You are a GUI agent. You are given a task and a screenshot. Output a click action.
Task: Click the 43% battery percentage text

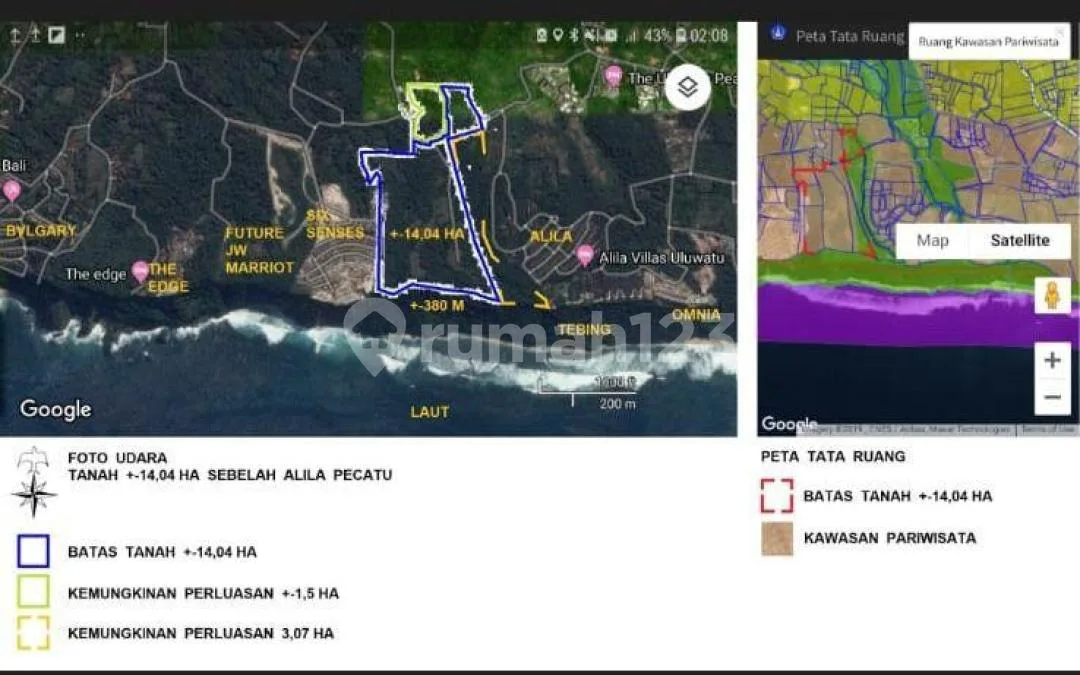(657, 35)
